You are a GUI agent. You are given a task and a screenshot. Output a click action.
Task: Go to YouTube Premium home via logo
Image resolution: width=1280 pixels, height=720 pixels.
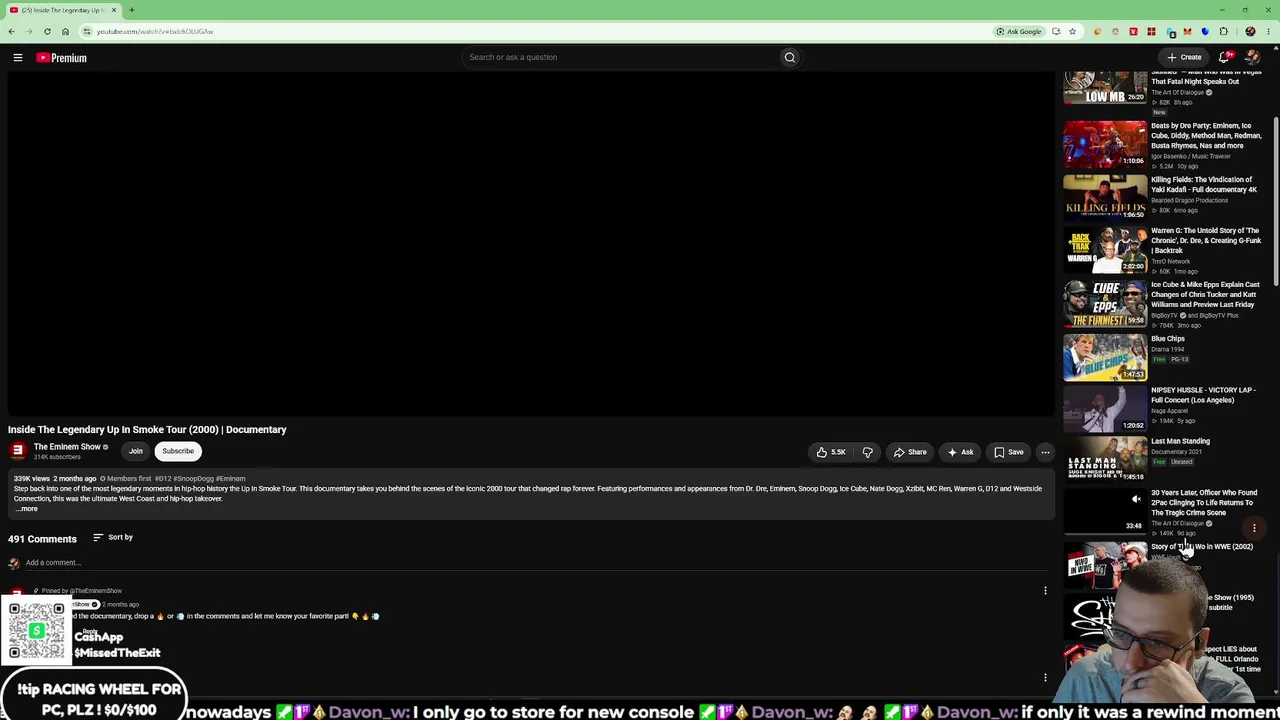[x=62, y=58]
